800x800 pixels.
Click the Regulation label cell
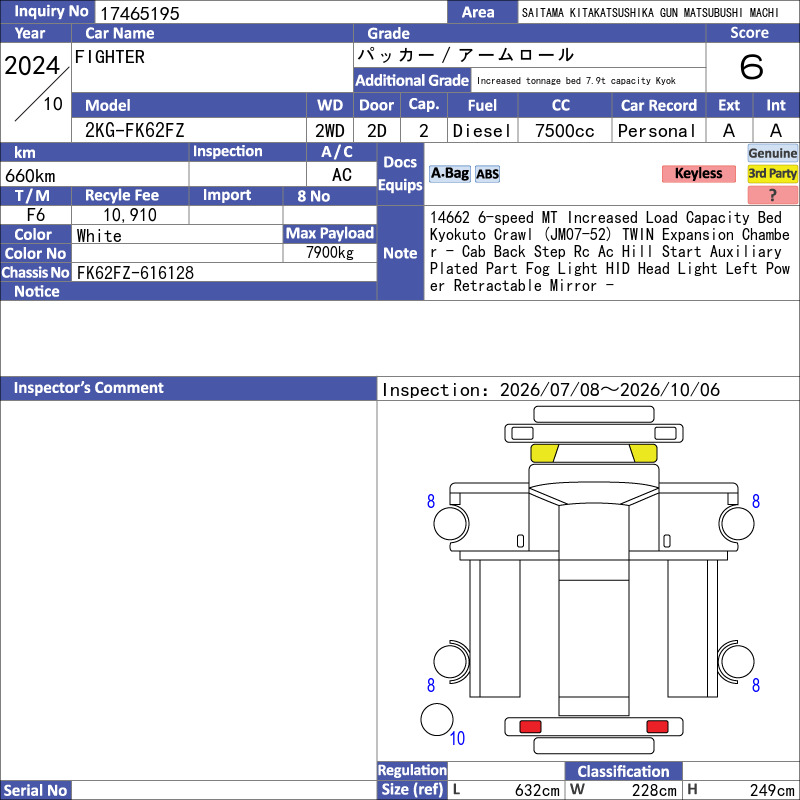coord(412,770)
